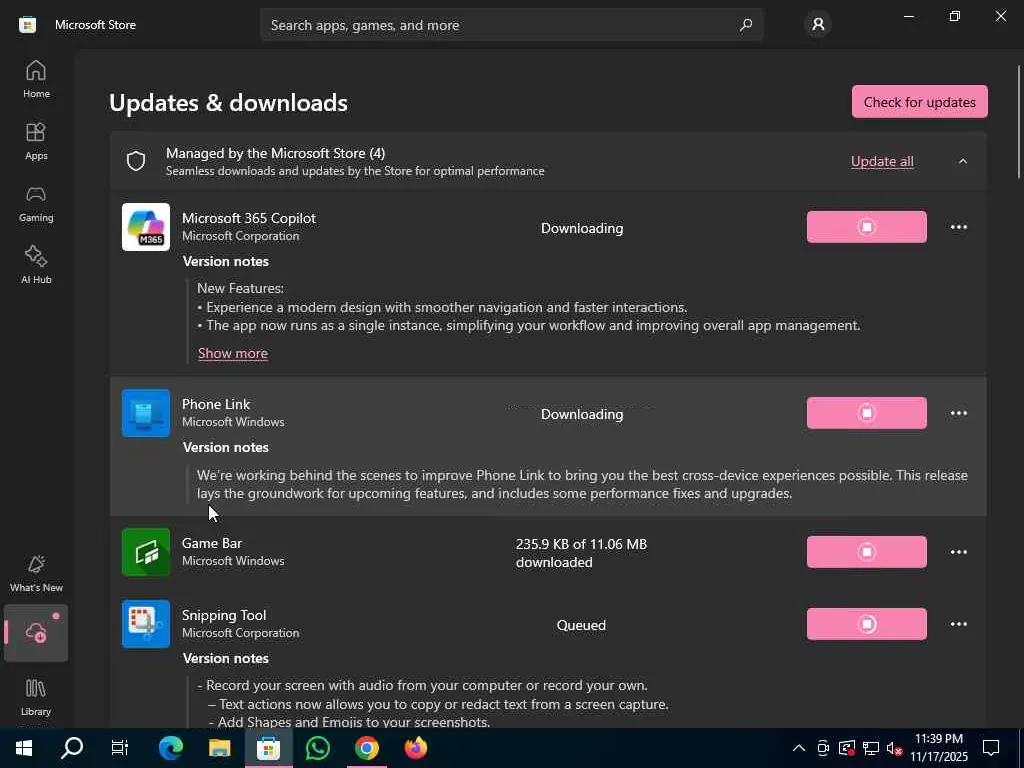The height and width of the screenshot is (768, 1024).
Task: Click the Microsoft Store taskbar icon
Action: [x=268, y=748]
